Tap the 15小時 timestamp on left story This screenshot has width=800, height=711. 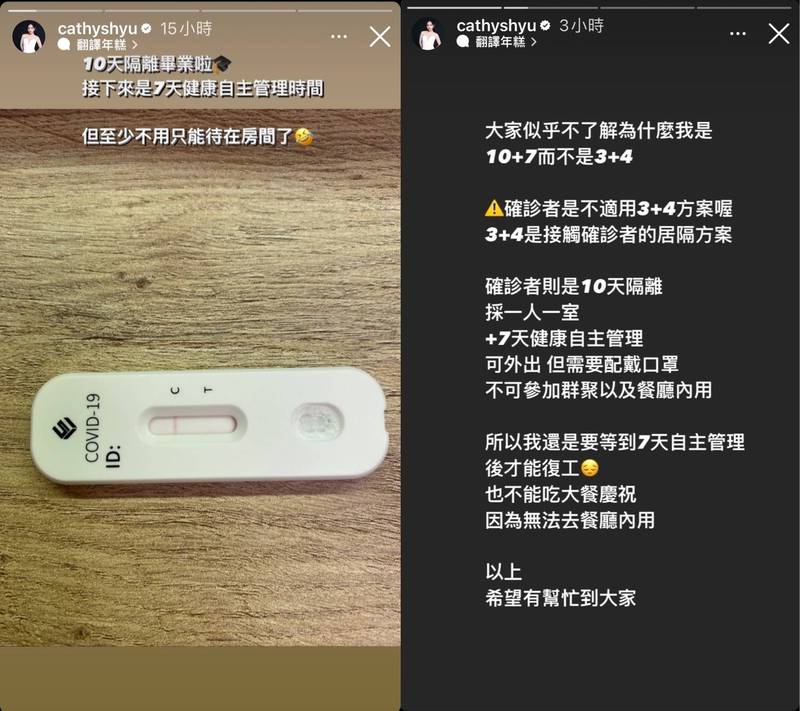(x=186, y=29)
